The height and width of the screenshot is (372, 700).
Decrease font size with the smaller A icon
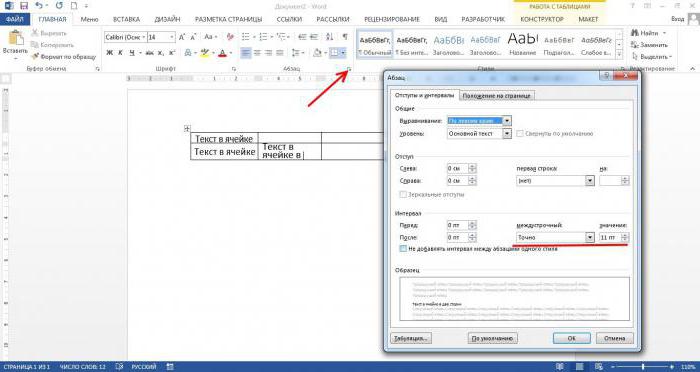tap(193, 37)
